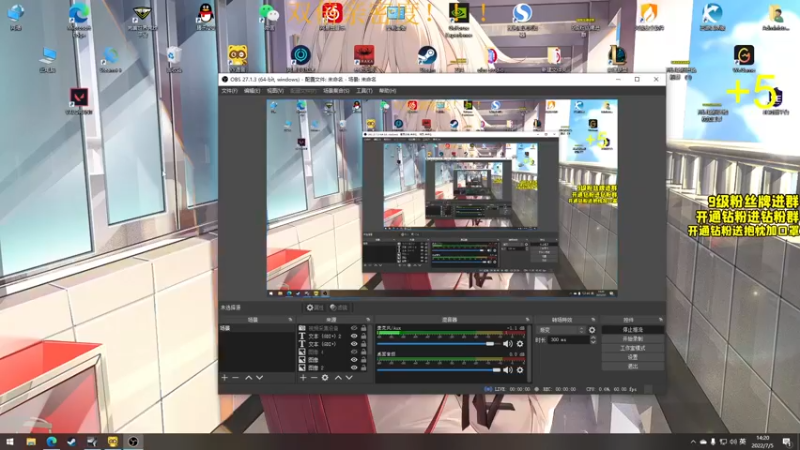
Task: Click the 开始录制 button
Action: click(633, 339)
